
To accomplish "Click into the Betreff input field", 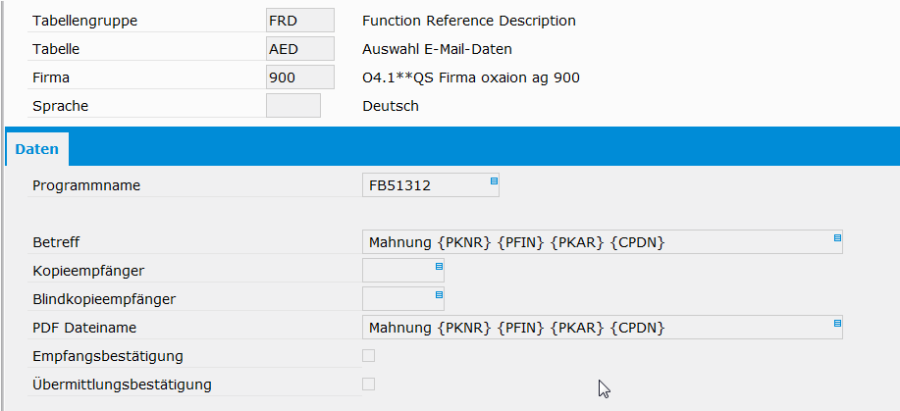I will (x=602, y=242).
